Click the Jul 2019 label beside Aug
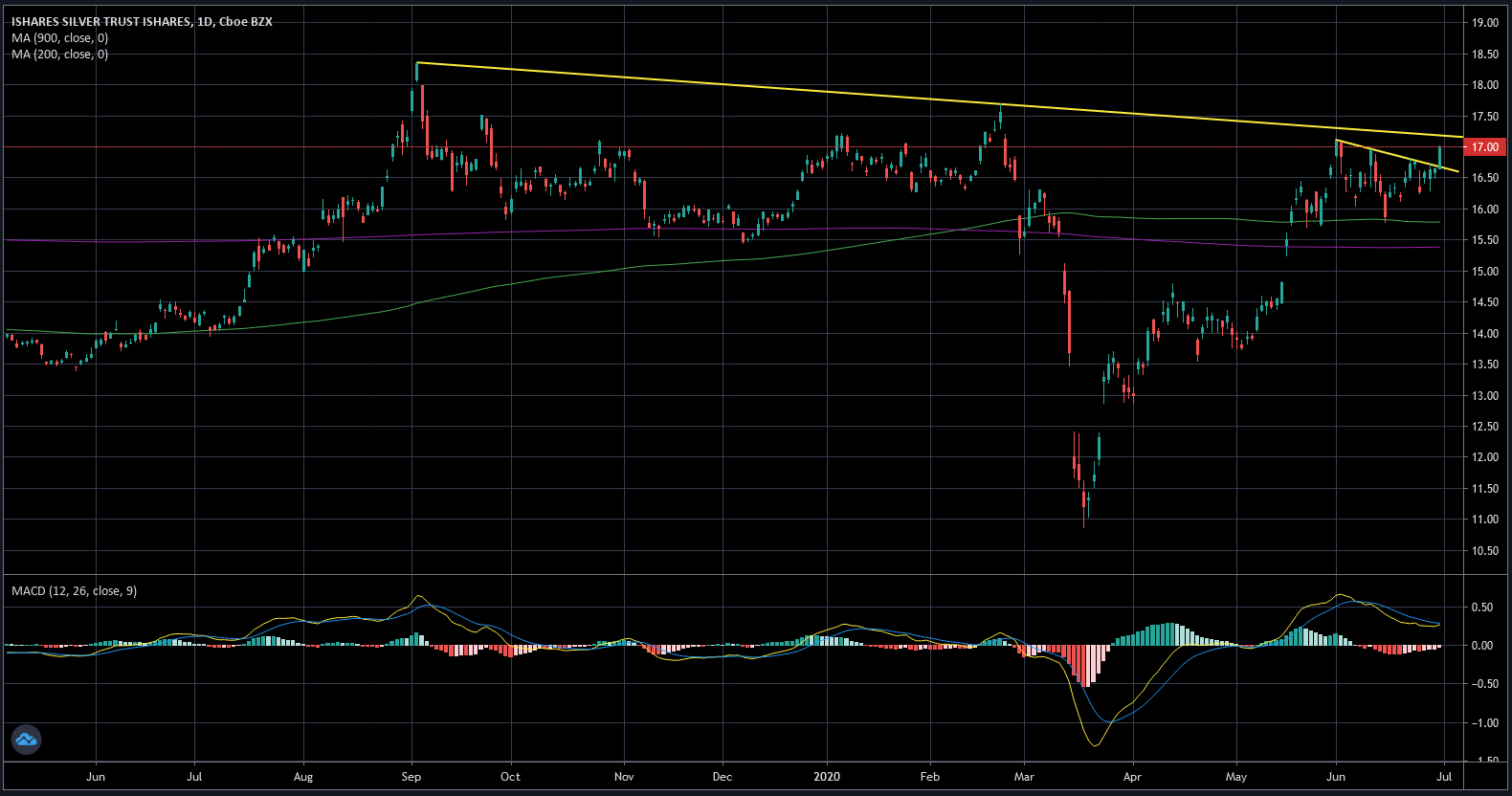This screenshot has width=1512, height=796. [x=194, y=777]
